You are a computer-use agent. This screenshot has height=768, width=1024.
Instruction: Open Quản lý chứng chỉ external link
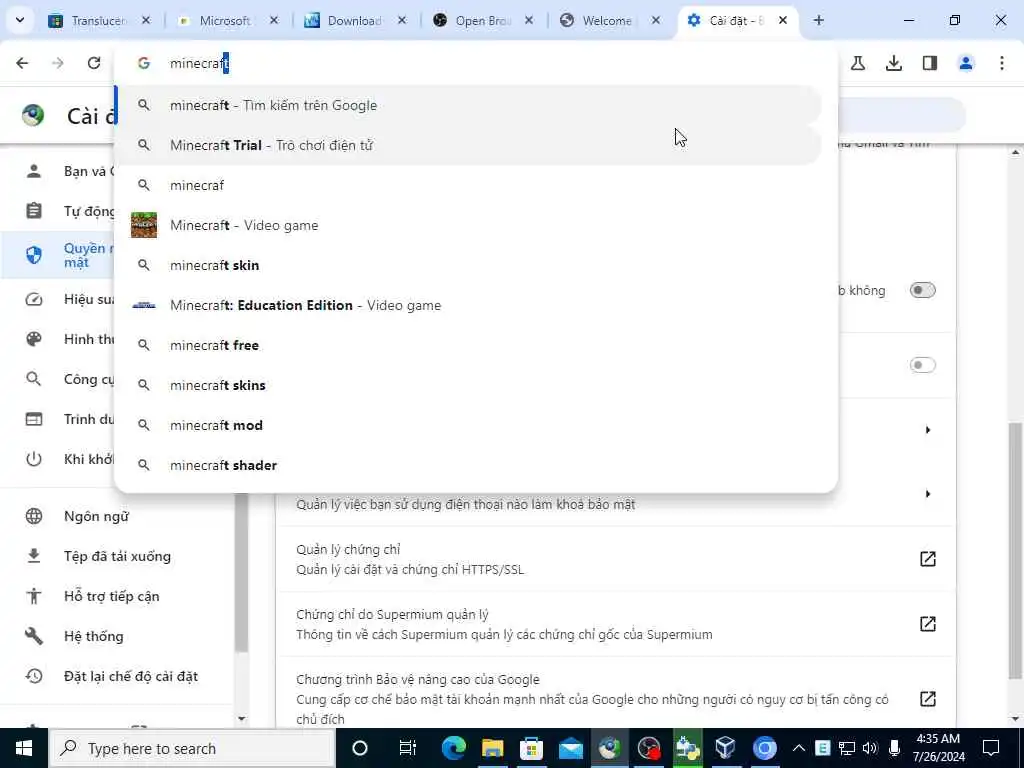click(927, 559)
